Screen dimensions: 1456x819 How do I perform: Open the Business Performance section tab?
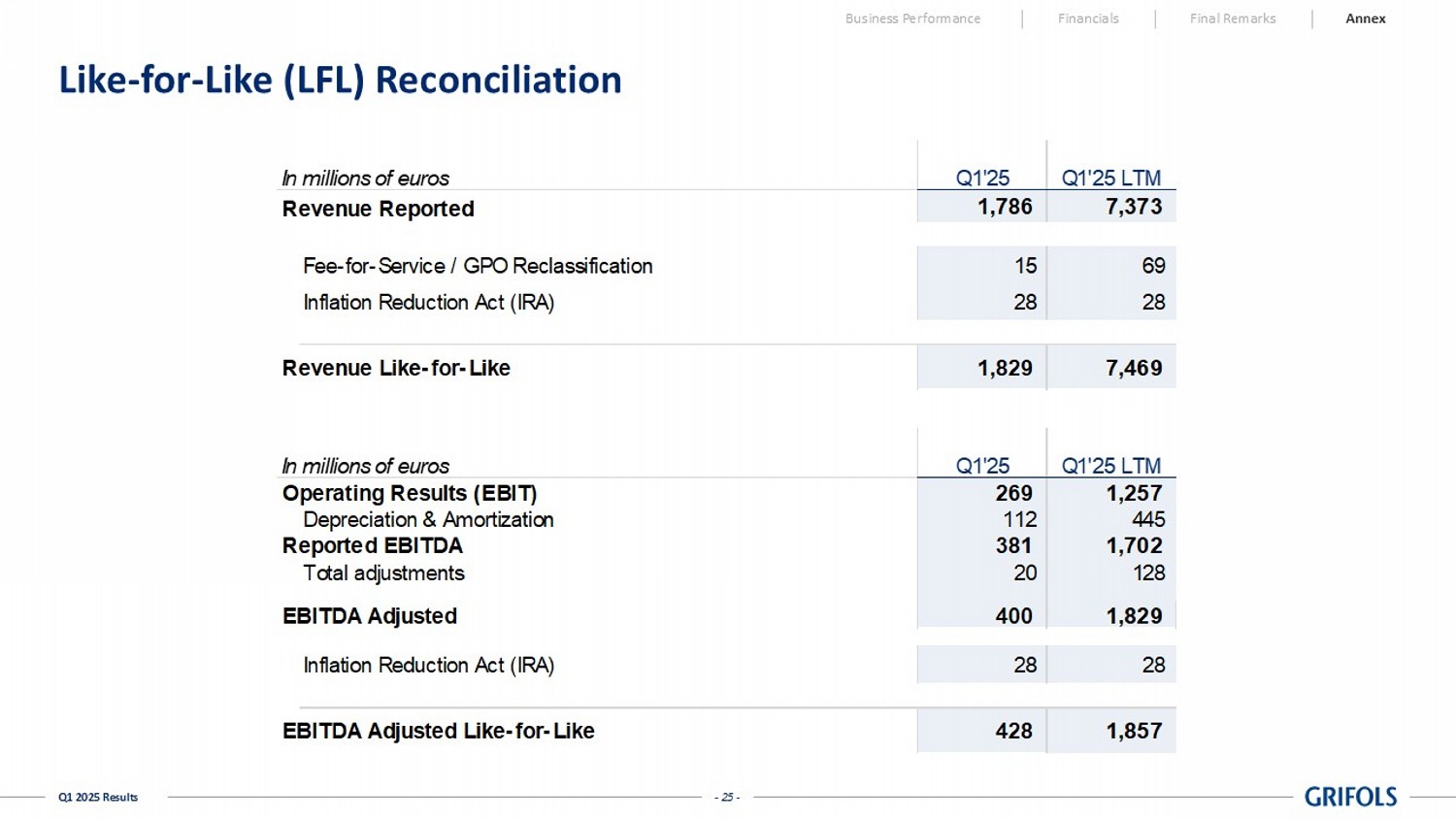pyautogui.click(x=911, y=18)
